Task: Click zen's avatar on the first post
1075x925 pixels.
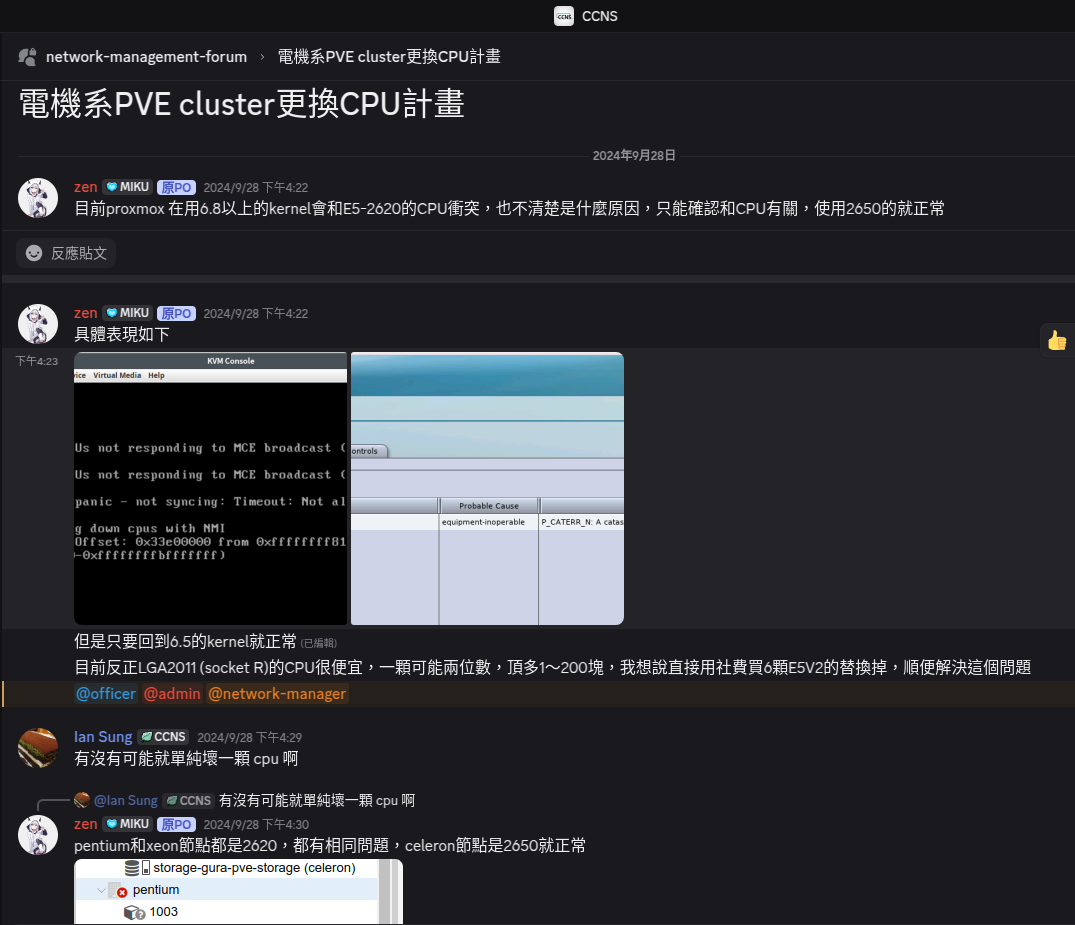Action: point(38,198)
